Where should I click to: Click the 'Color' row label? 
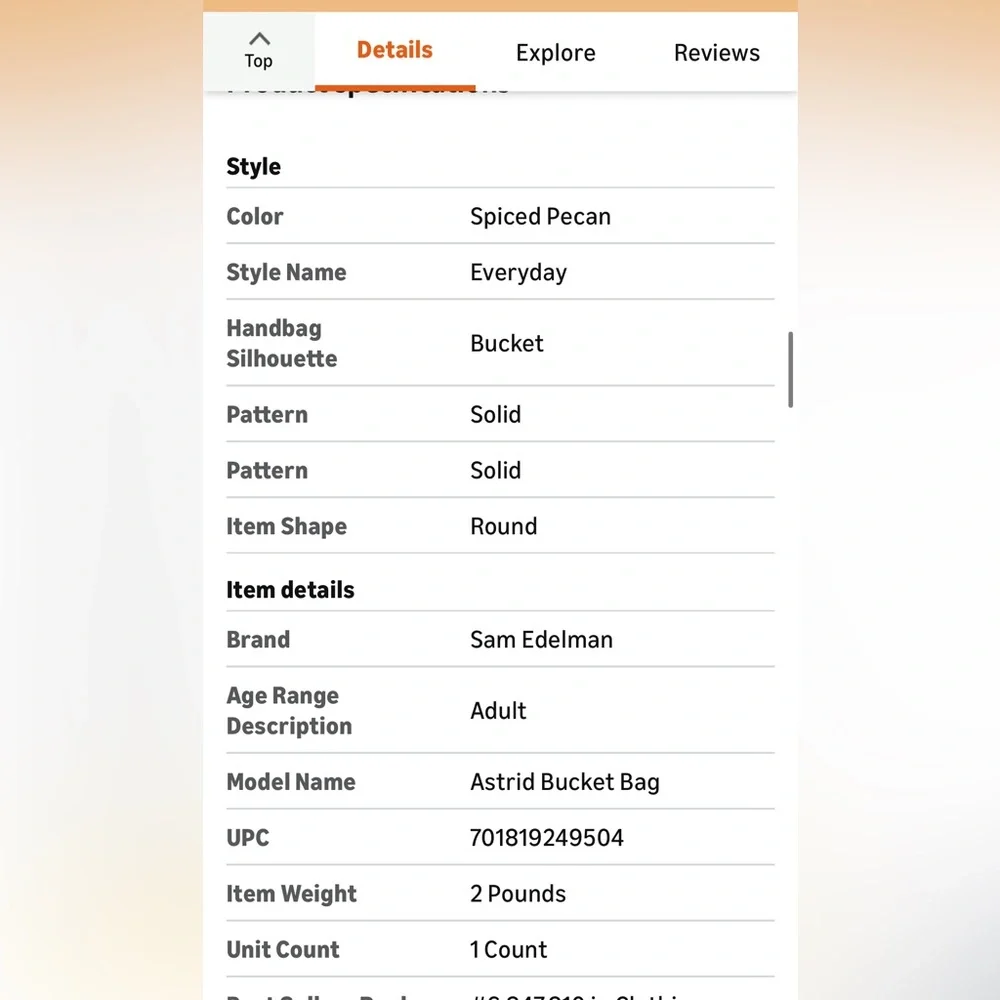[x=255, y=217]
